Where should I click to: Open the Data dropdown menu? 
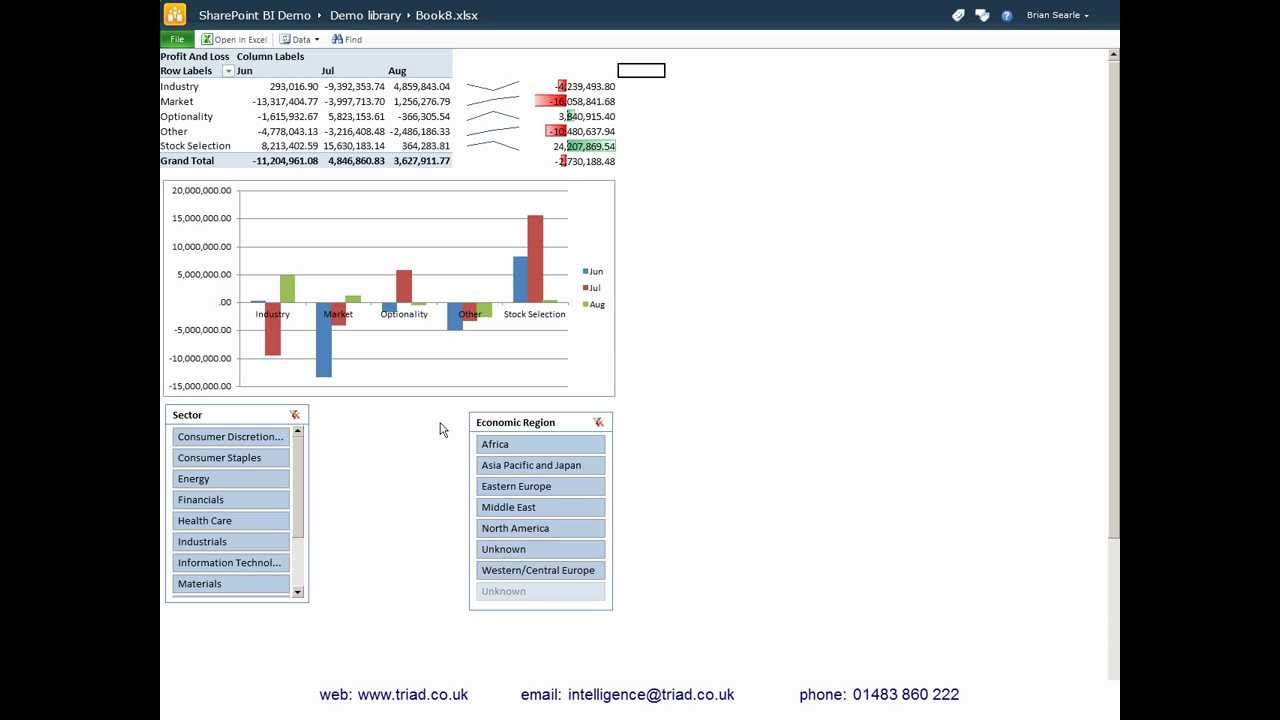(300, 39)
